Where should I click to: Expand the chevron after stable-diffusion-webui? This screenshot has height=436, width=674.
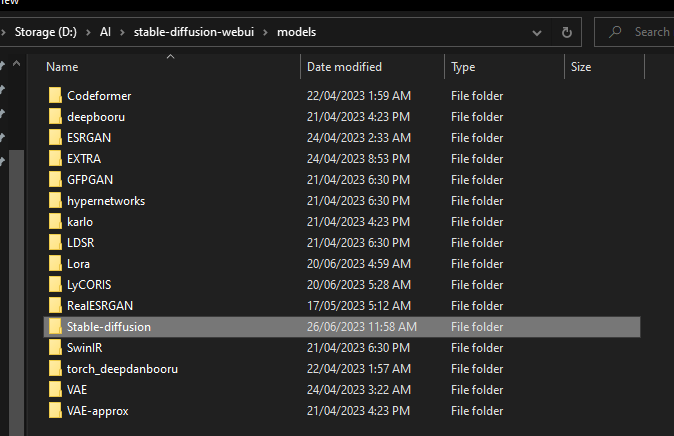click(266, 32)
